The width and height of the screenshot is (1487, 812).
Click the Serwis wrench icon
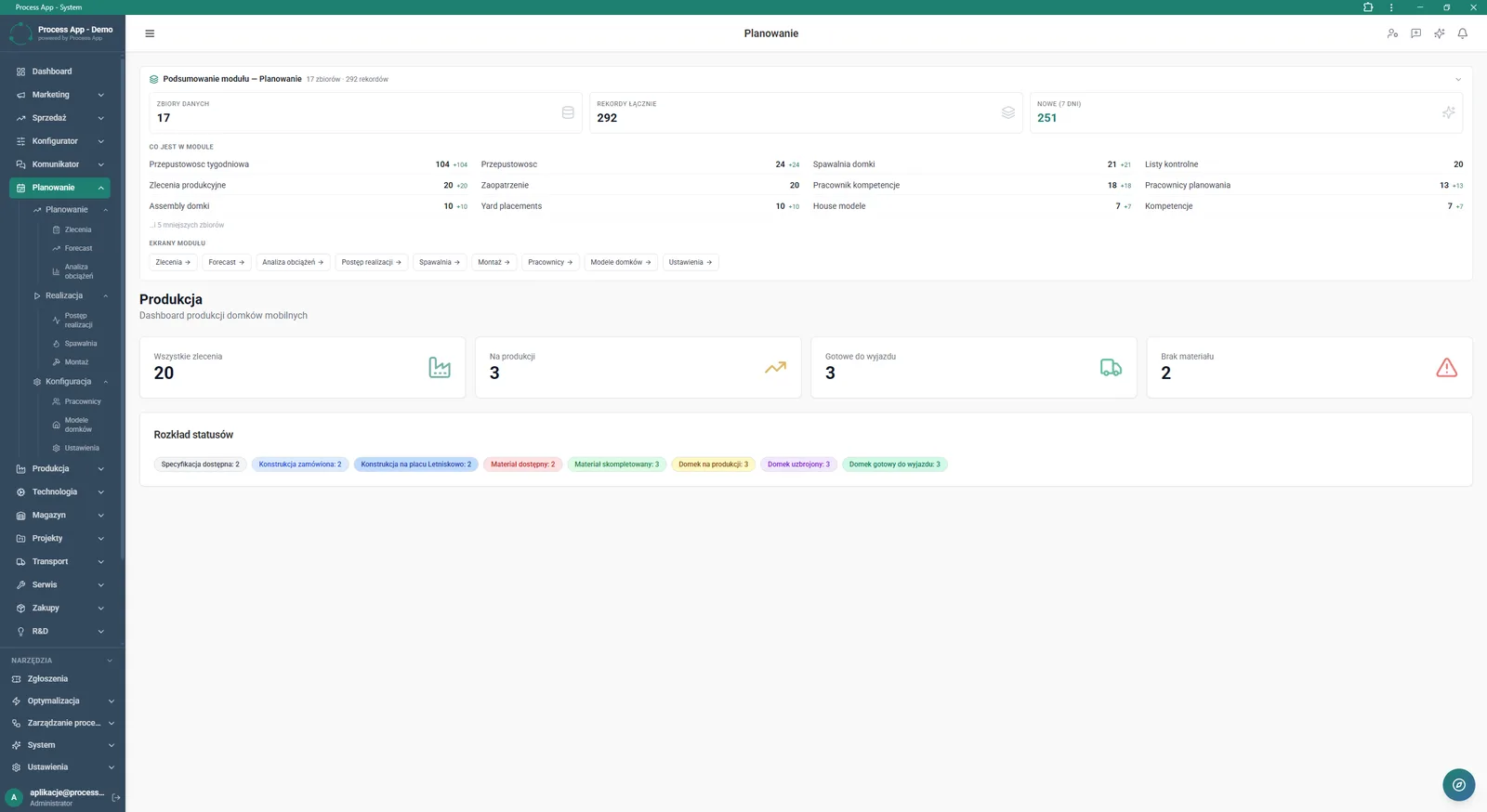(x=20, y=585)
